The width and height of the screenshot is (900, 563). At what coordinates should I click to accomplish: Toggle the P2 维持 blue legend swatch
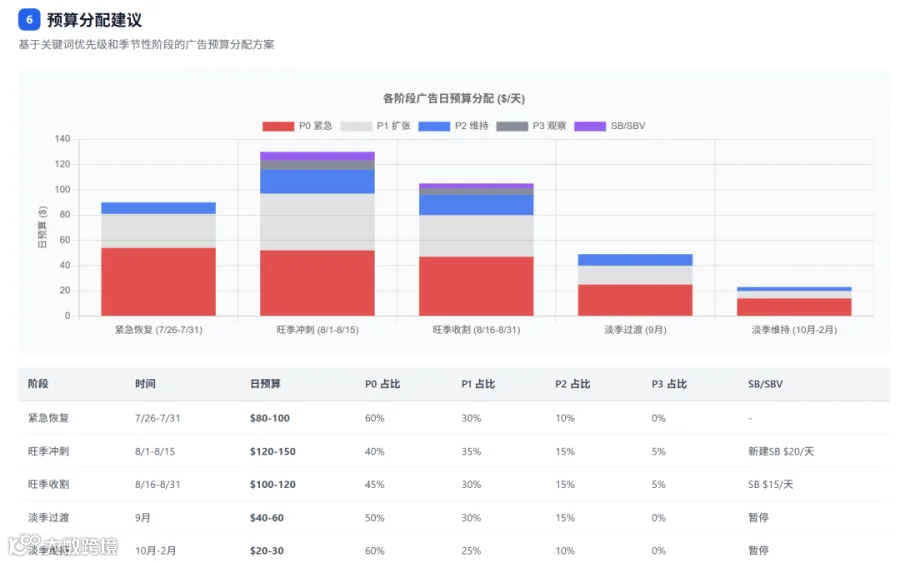(434, 126)
